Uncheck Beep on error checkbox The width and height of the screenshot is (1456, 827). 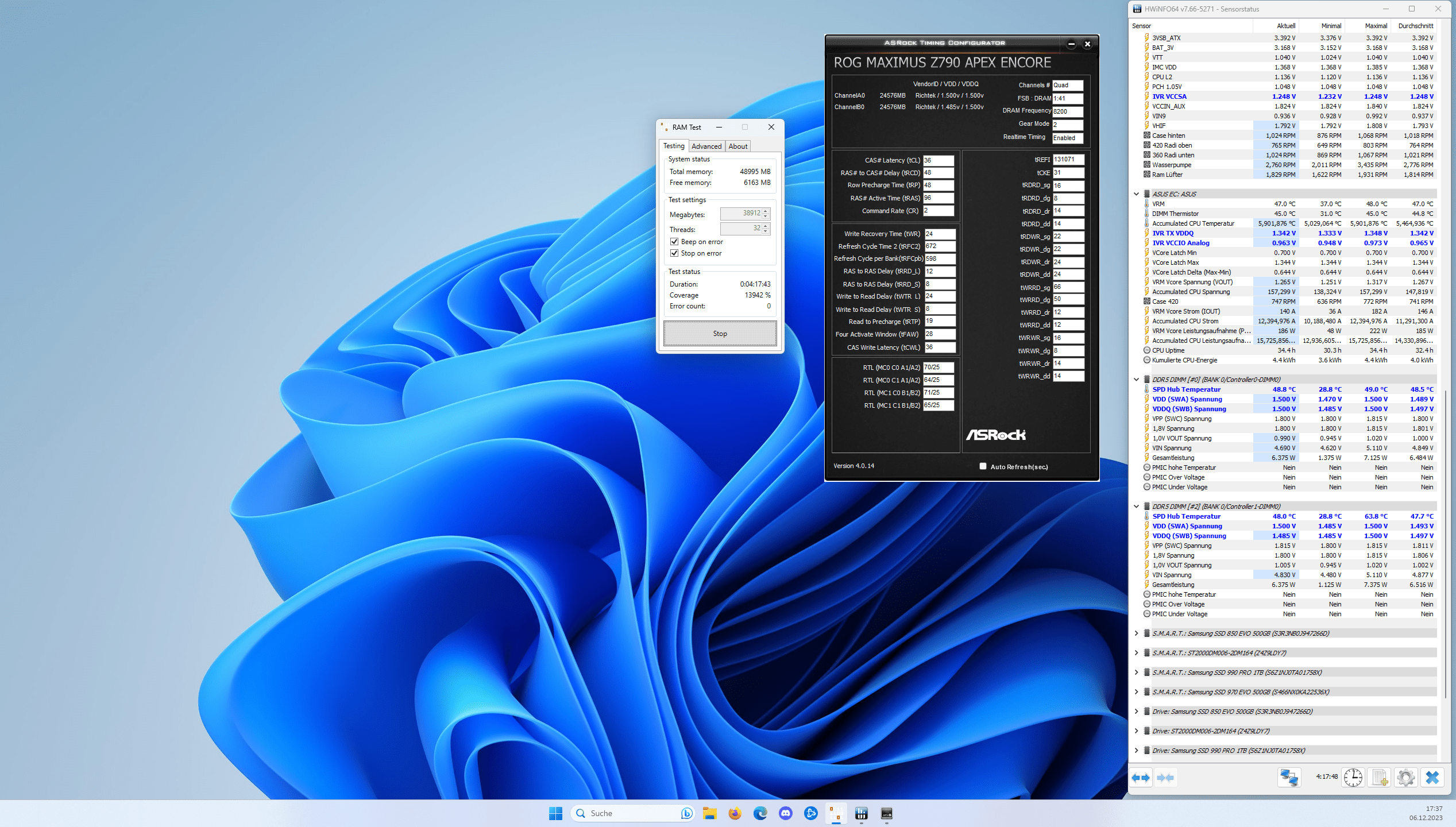coord(674,242)
